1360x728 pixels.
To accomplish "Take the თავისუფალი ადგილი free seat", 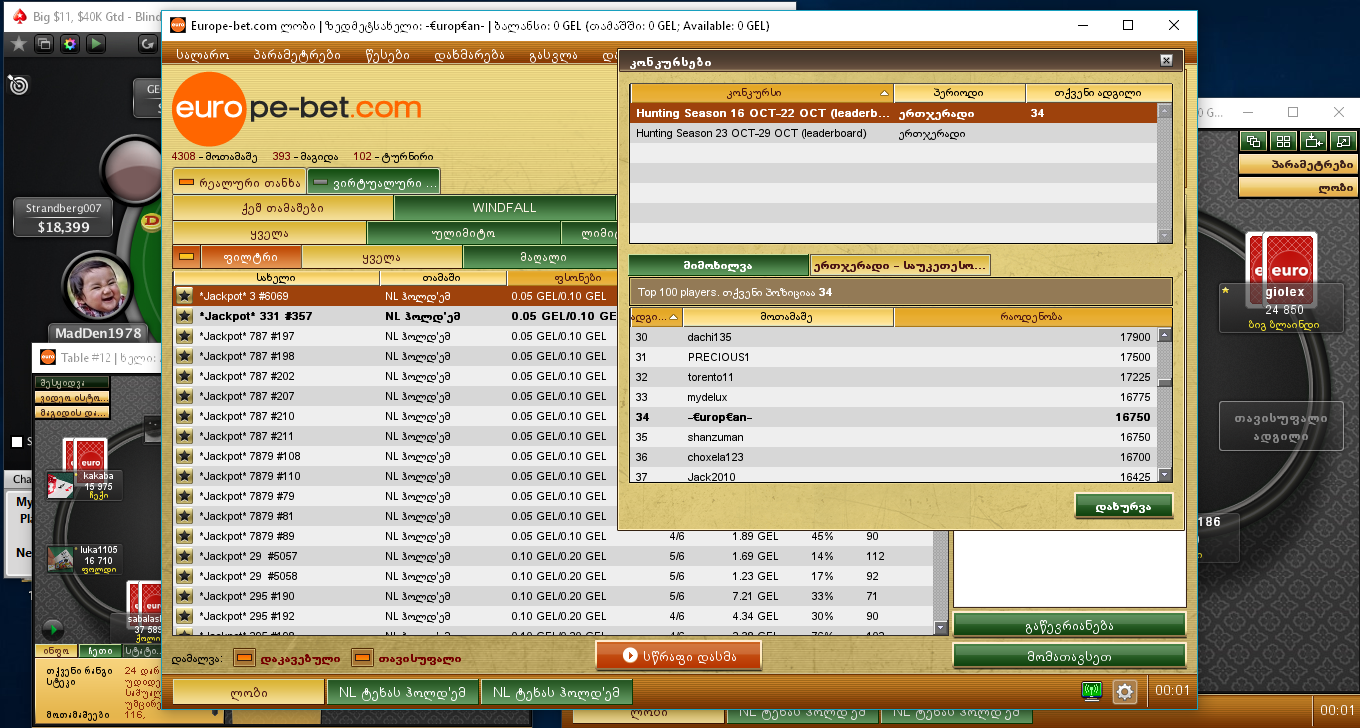I will coord(1279,426).
